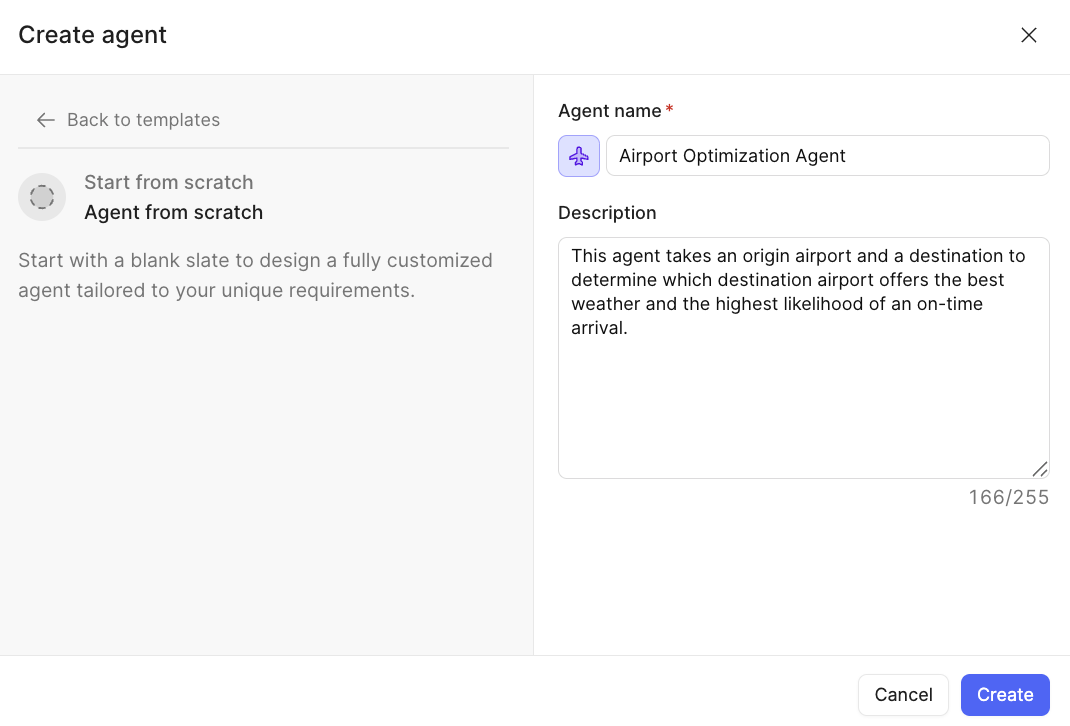Click the resize handle on the Description box
1070x726 pixels.
click(1039, 469)
